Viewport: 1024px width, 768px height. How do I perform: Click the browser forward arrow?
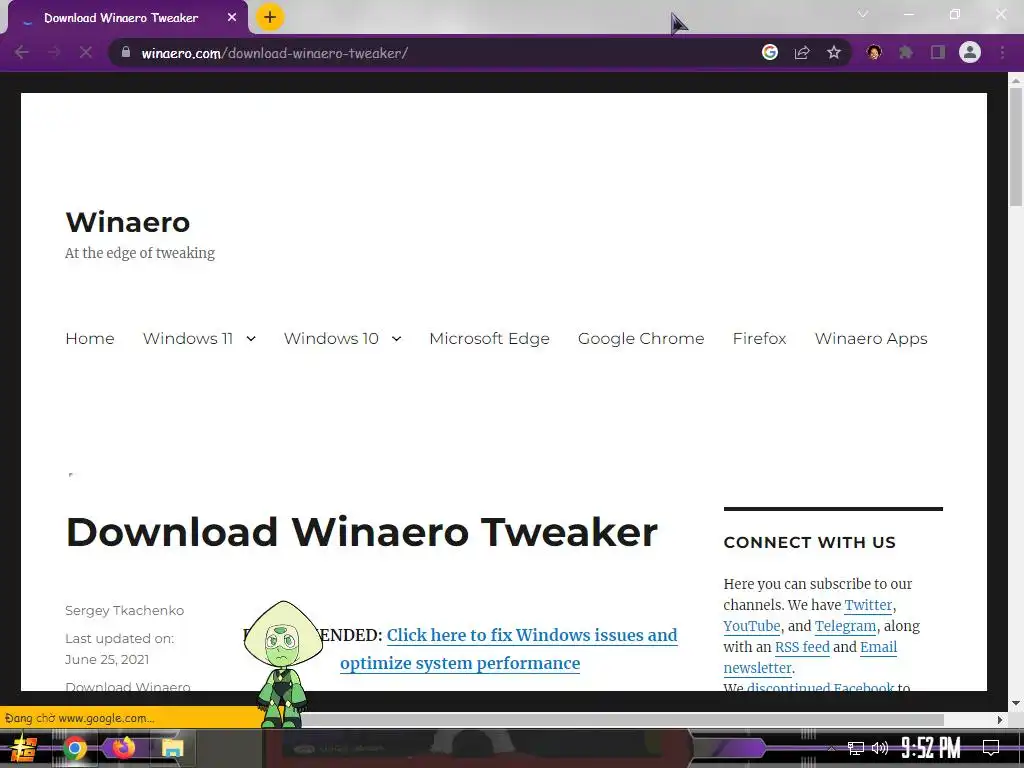click(x=54, y=52)
